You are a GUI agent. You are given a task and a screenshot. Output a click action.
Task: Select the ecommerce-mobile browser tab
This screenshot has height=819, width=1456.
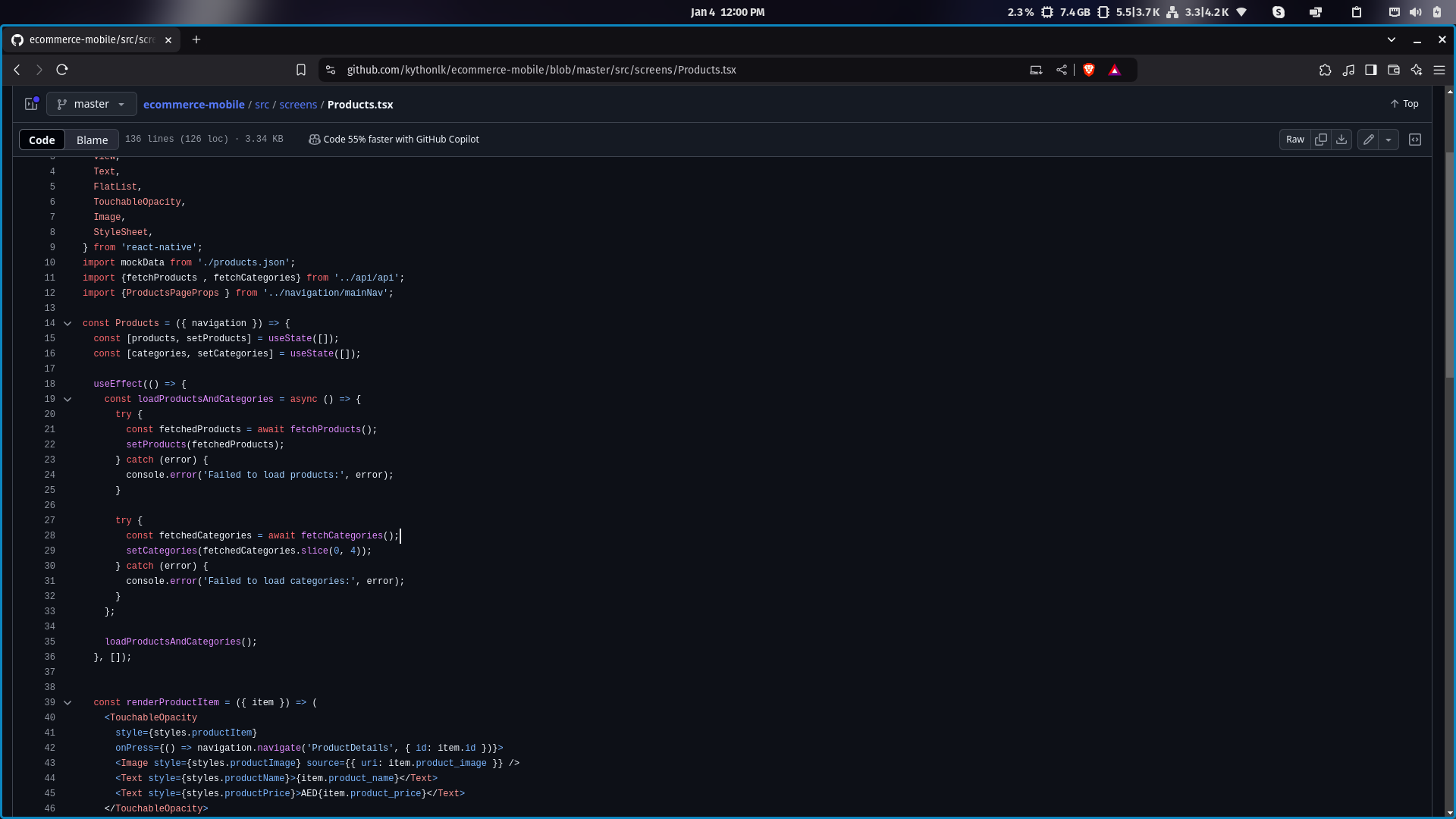point(91,39)
